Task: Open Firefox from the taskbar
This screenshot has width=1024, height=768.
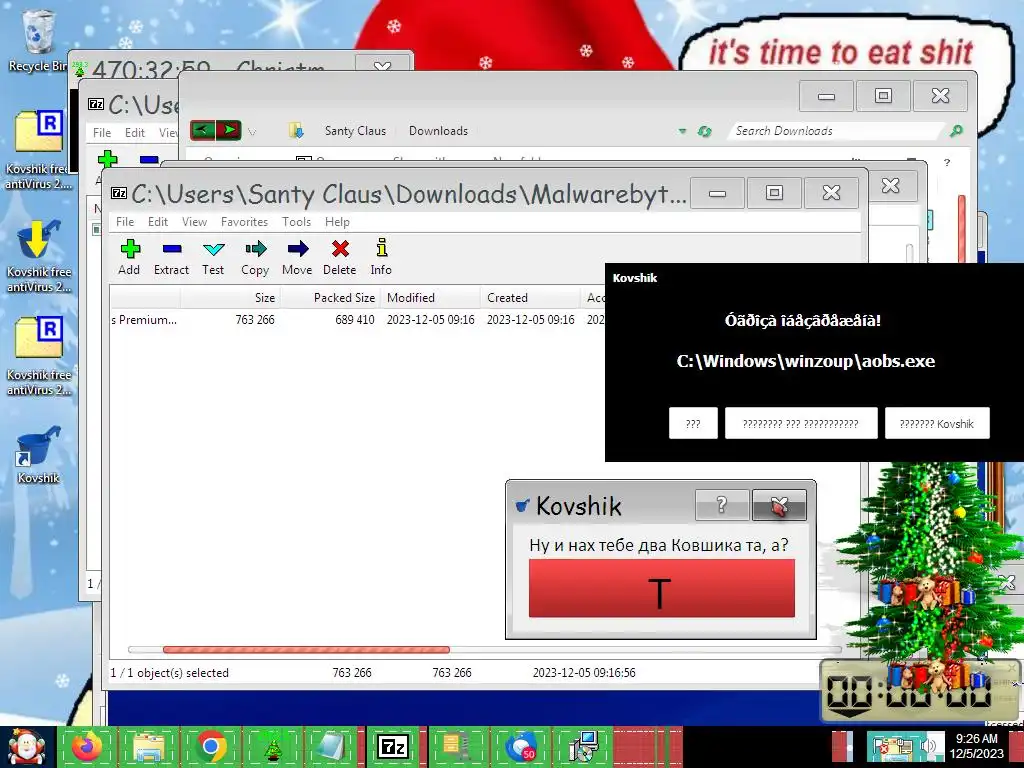Action: tap(87, 747)
